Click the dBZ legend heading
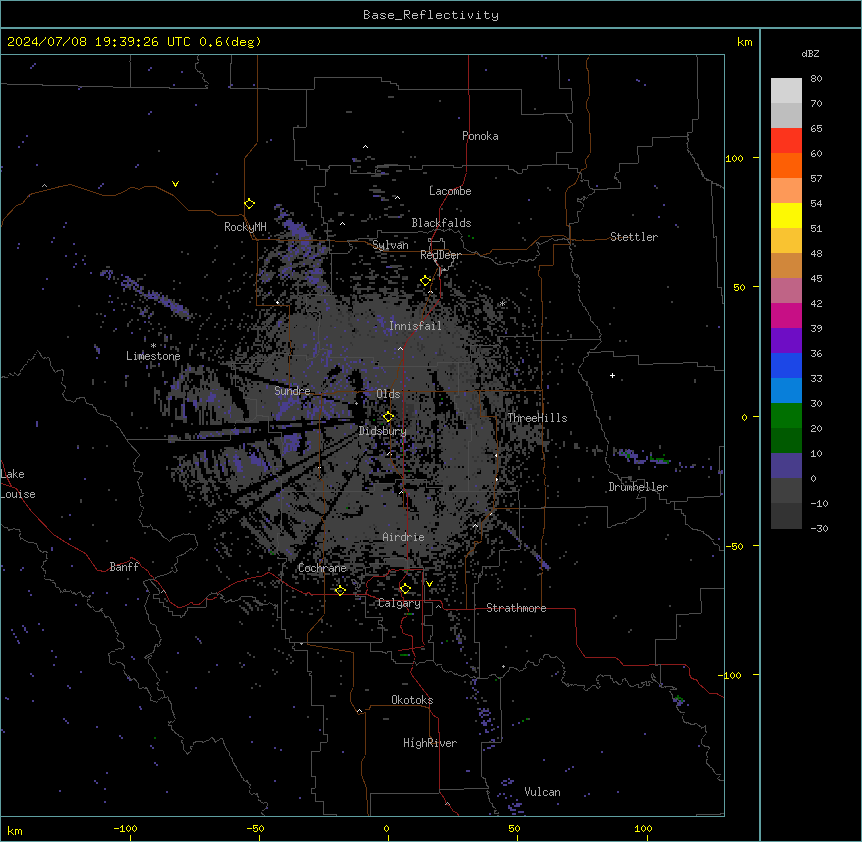This screenshot has height=842, width=862. (810, 54)
